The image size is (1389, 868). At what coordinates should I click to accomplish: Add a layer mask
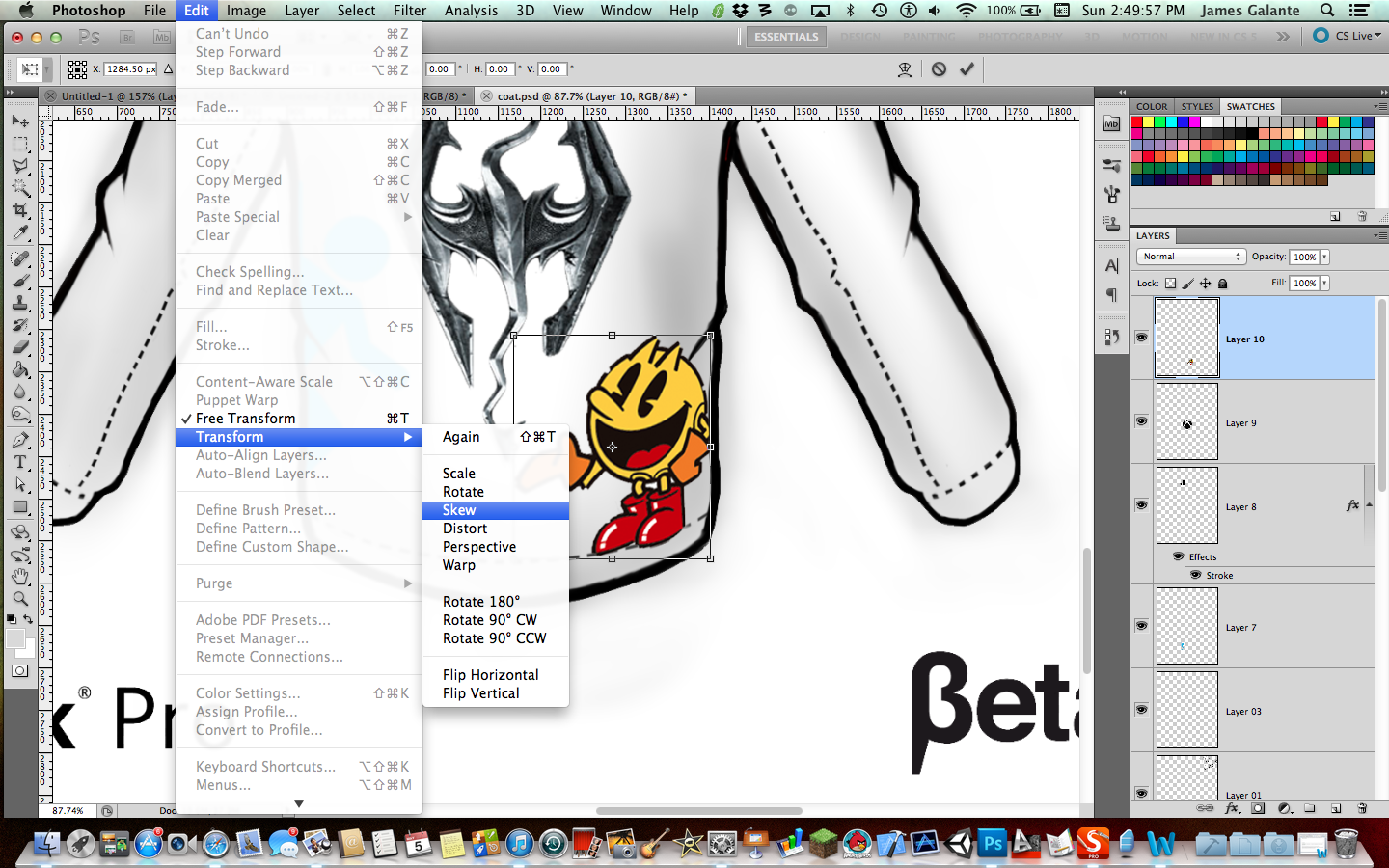[x=1258, y=808]
